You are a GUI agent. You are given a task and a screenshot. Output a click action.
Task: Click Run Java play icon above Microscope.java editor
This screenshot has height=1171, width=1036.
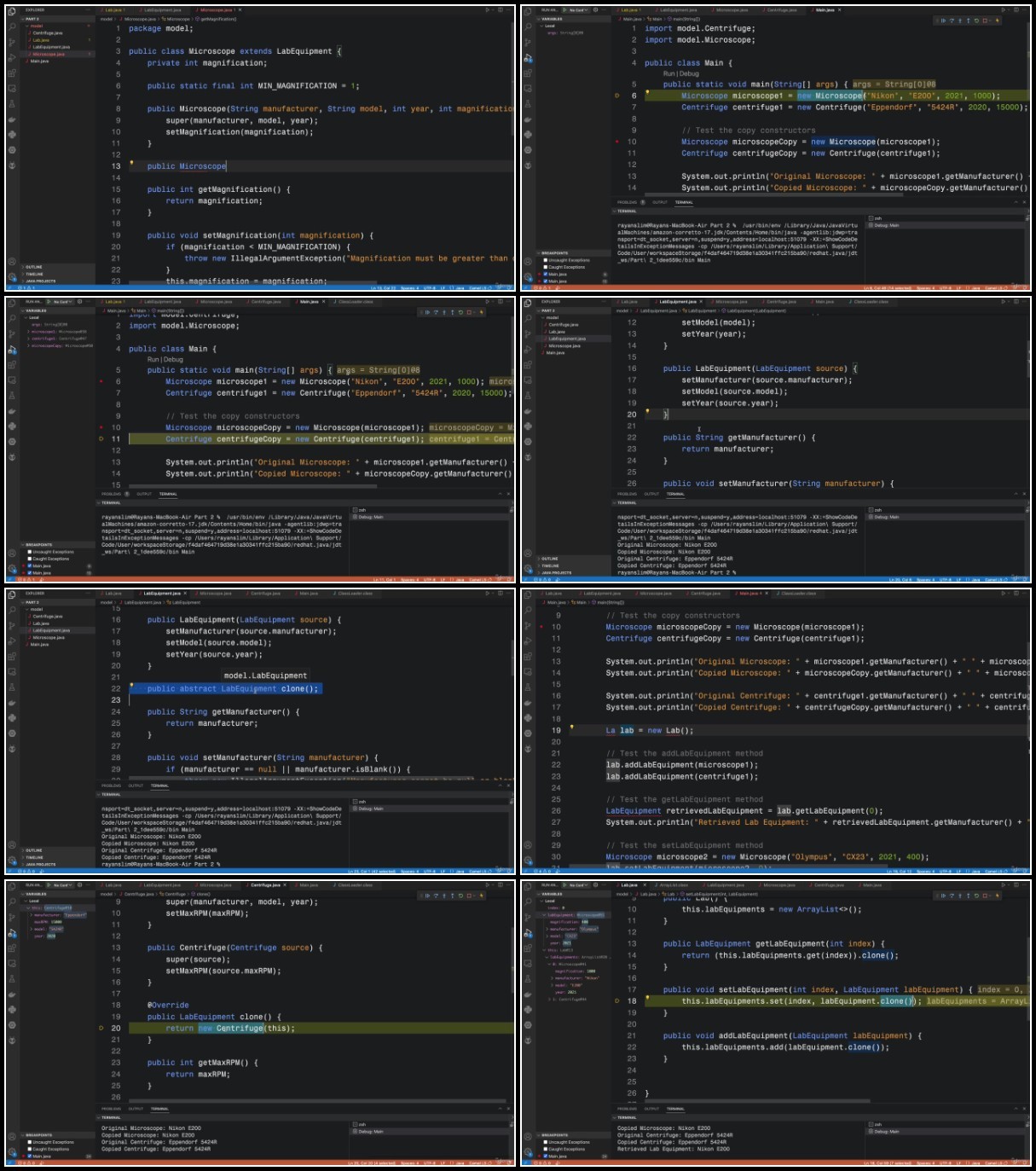487,9
